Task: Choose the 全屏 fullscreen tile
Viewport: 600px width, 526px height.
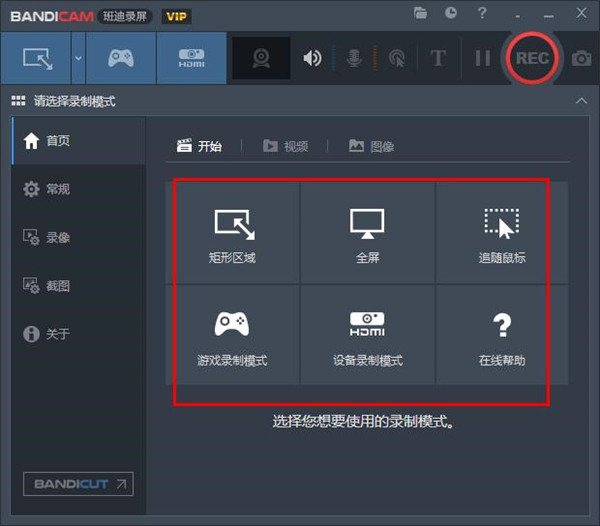Action: 367,233
